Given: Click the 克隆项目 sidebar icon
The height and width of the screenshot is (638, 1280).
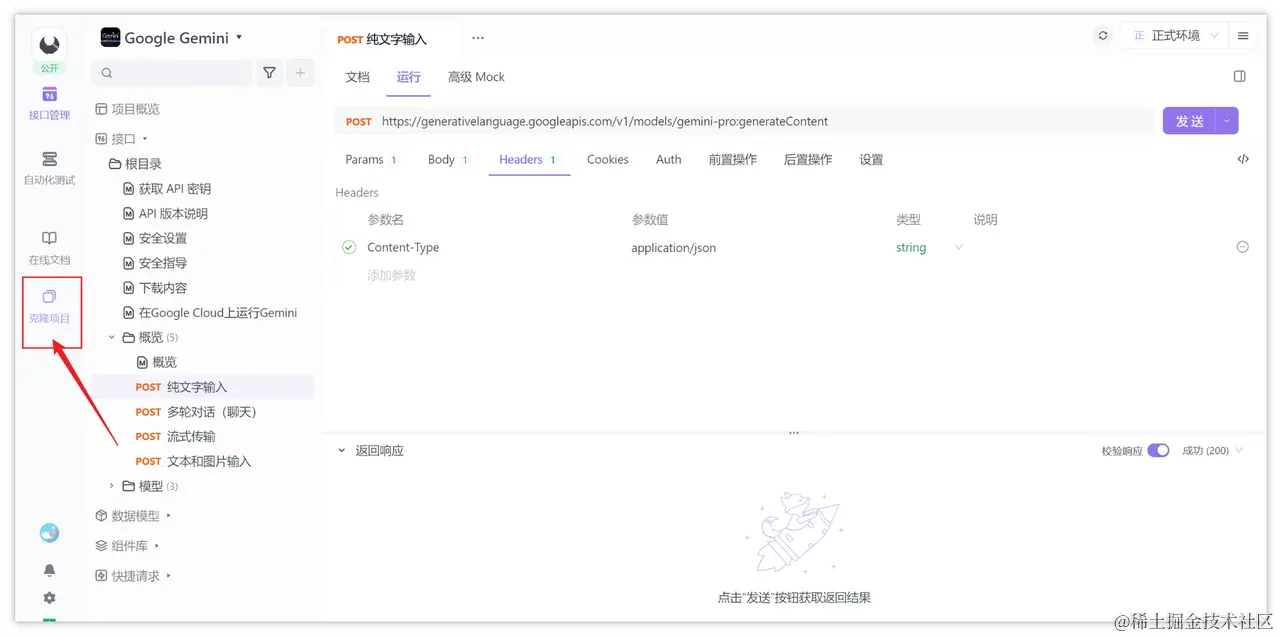Looking at the screenshot, I should (49, 304).
